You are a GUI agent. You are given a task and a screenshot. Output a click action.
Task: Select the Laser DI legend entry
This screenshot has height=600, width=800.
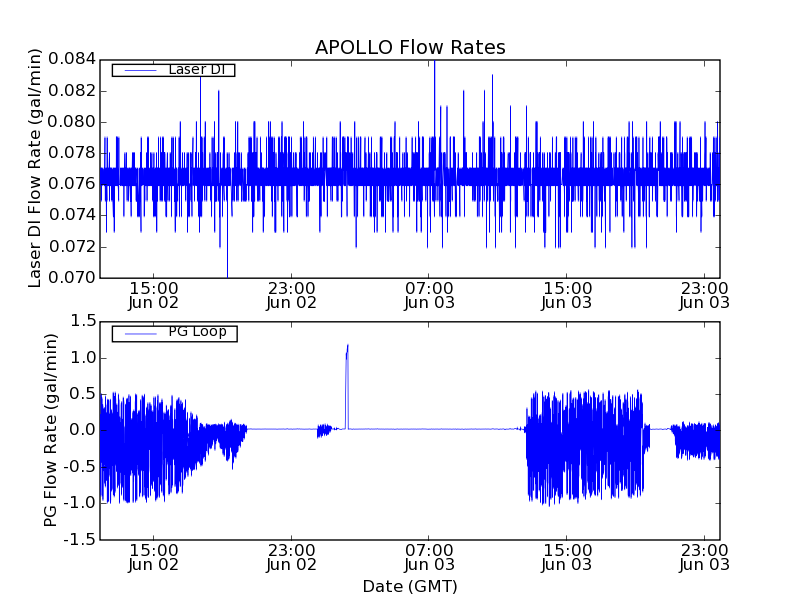(x=195, y=70)
